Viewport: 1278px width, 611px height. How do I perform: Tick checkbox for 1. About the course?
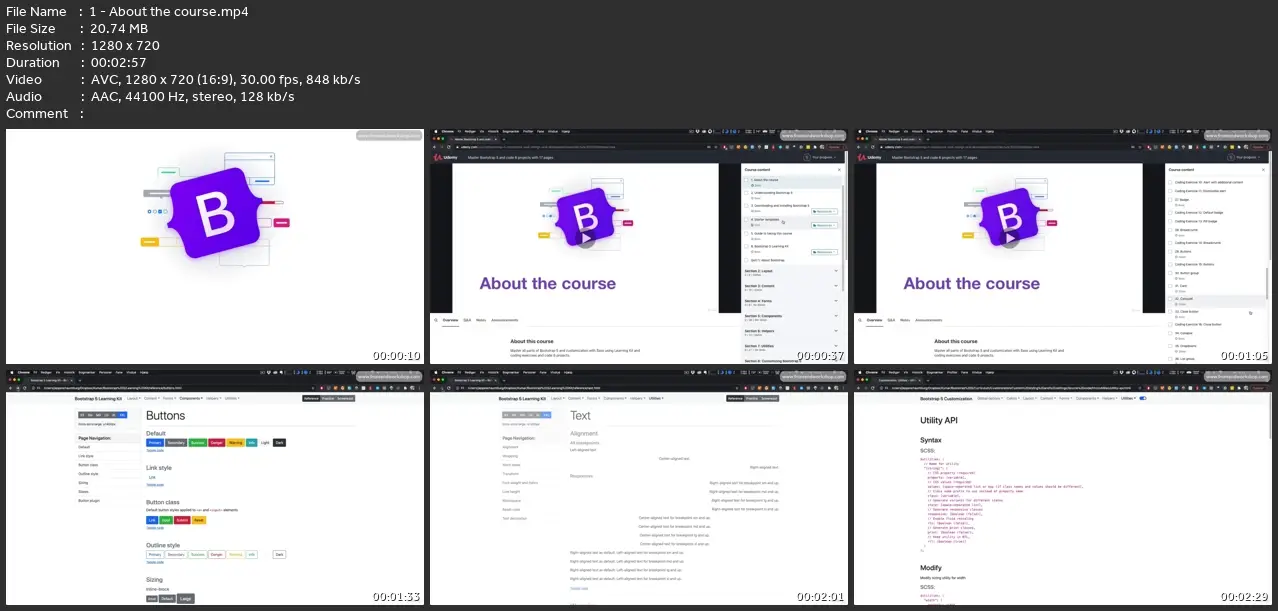[746, 180]
